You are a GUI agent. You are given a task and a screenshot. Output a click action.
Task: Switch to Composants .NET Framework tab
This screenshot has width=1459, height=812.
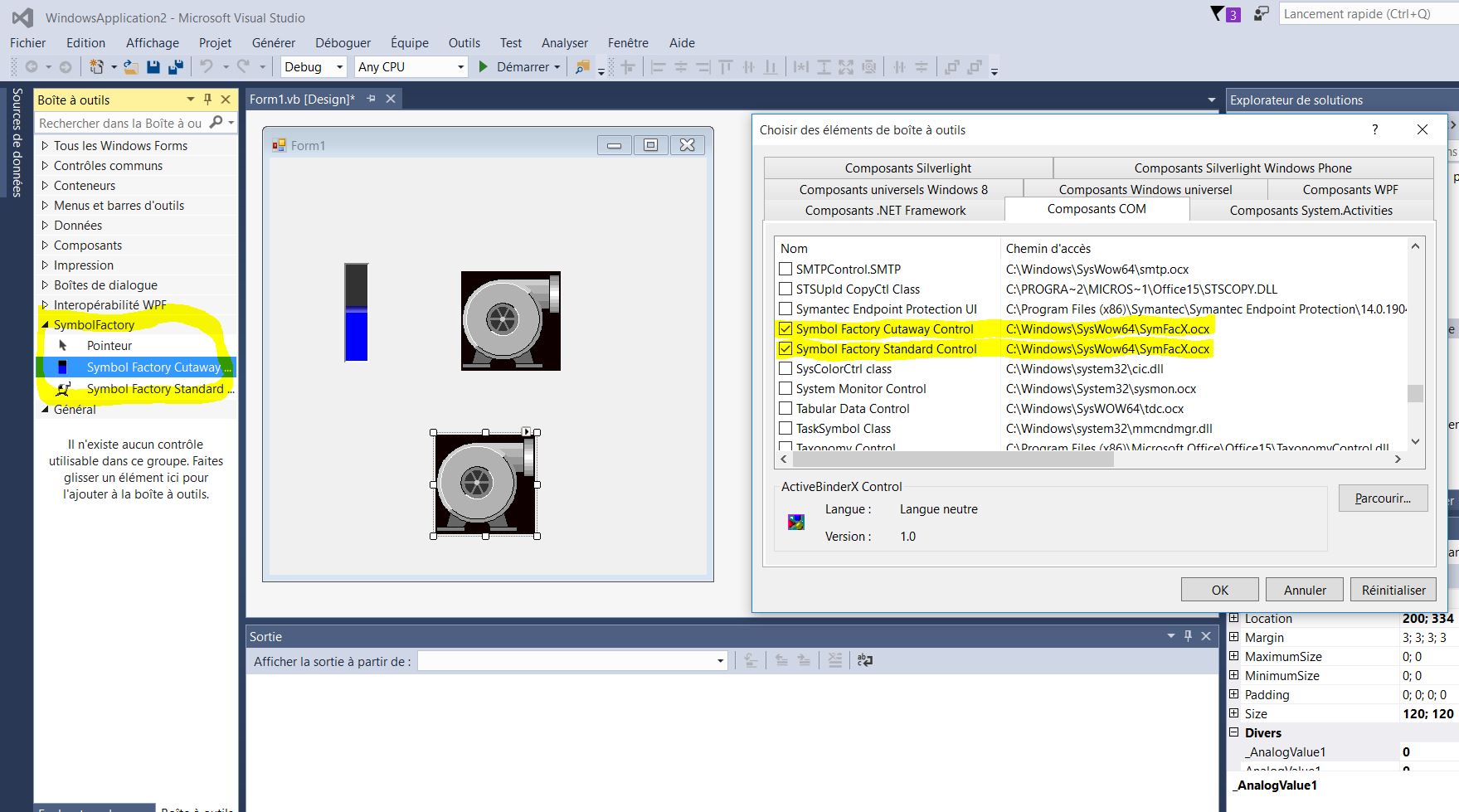coord(885,211)
